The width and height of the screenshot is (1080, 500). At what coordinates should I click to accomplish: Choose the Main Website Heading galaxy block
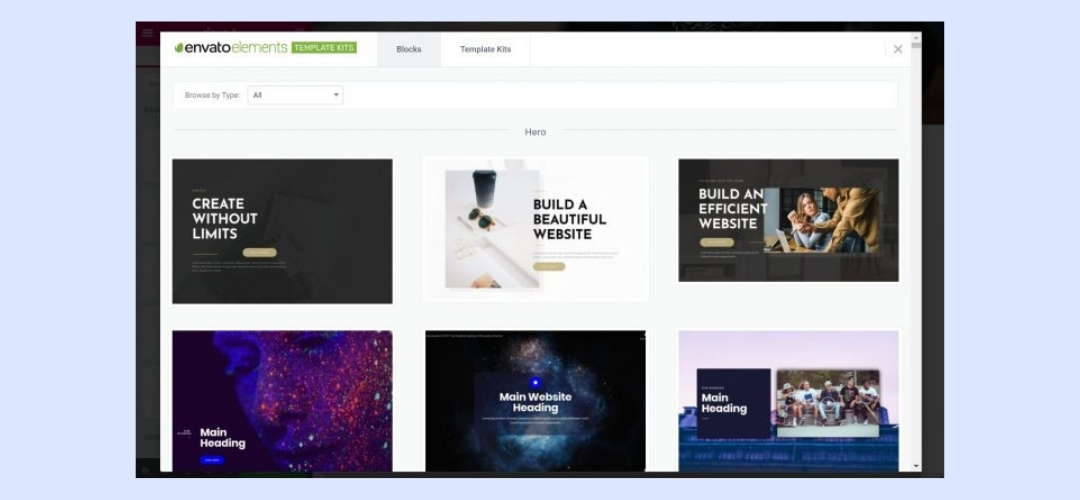click(535, 402)
